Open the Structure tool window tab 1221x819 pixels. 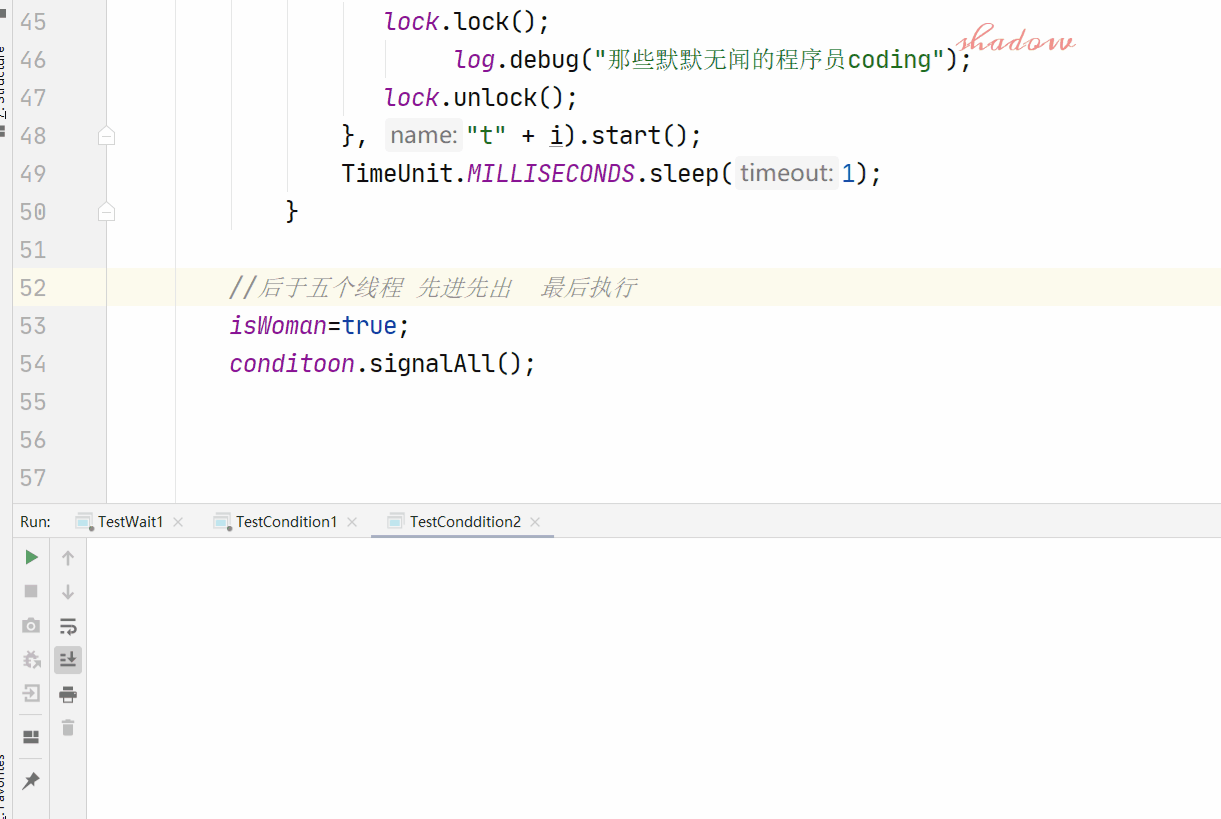4,85
